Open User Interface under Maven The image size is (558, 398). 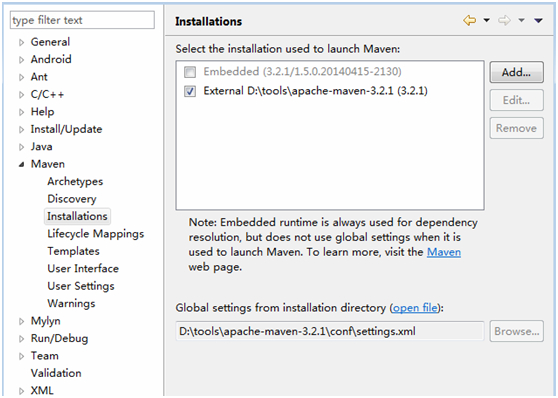(x=83, y=268)
